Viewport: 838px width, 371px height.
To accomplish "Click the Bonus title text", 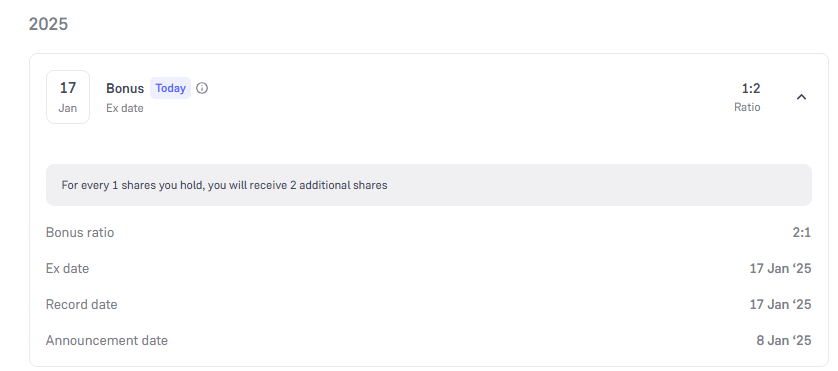I will click(x=125, y=89).
